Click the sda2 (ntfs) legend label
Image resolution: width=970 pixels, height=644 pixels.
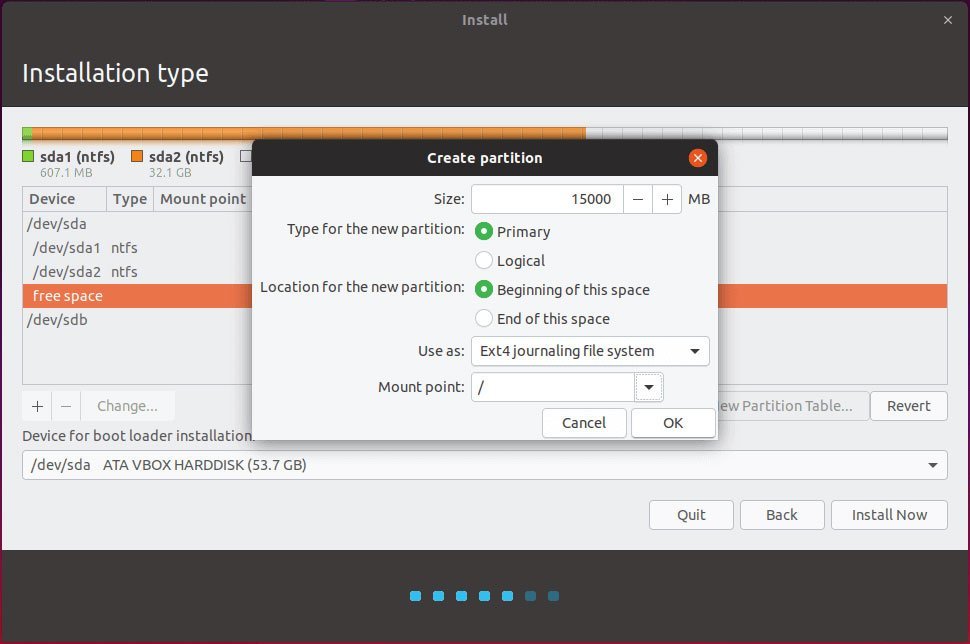click(x=186, y=157)
